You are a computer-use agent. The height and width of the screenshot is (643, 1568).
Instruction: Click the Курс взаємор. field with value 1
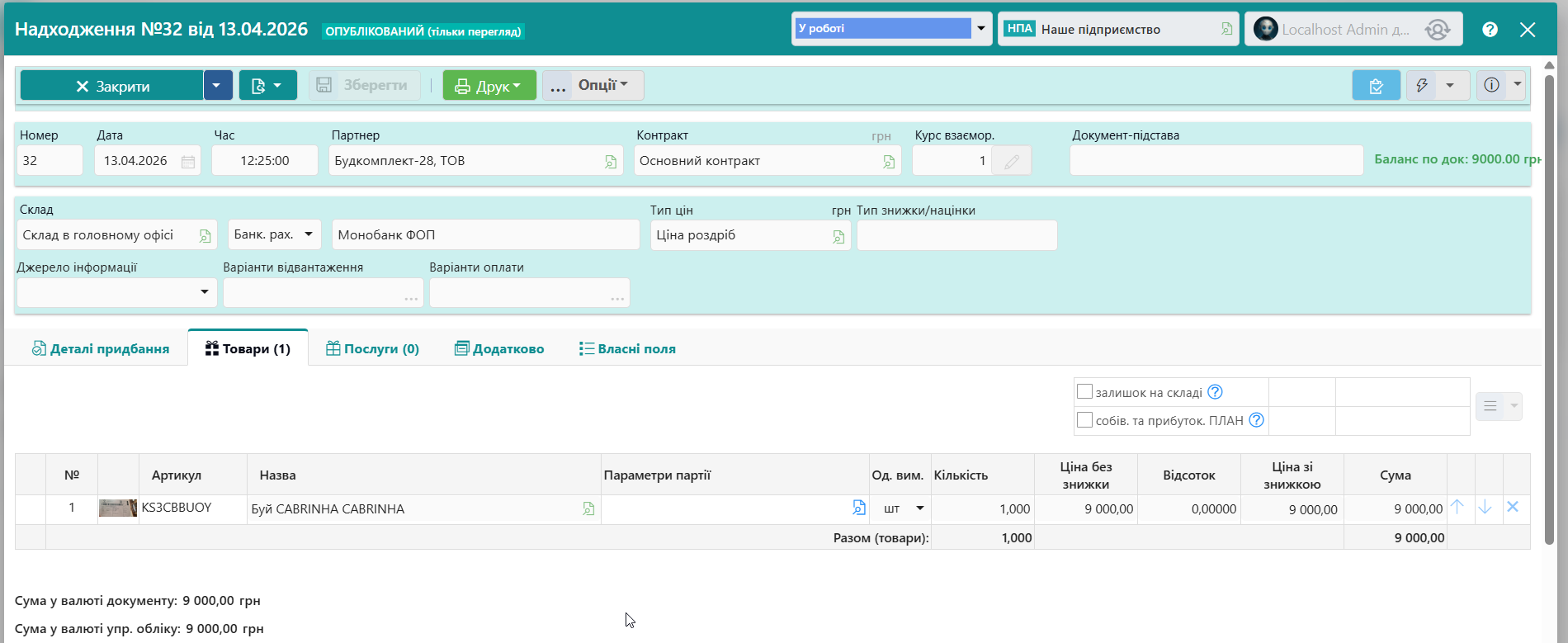952,160
